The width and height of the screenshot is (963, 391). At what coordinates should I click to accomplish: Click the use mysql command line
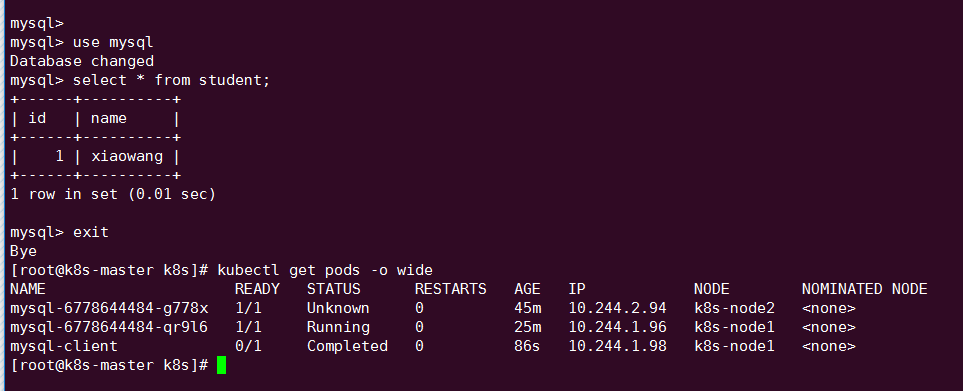click(x=82, y=42)
